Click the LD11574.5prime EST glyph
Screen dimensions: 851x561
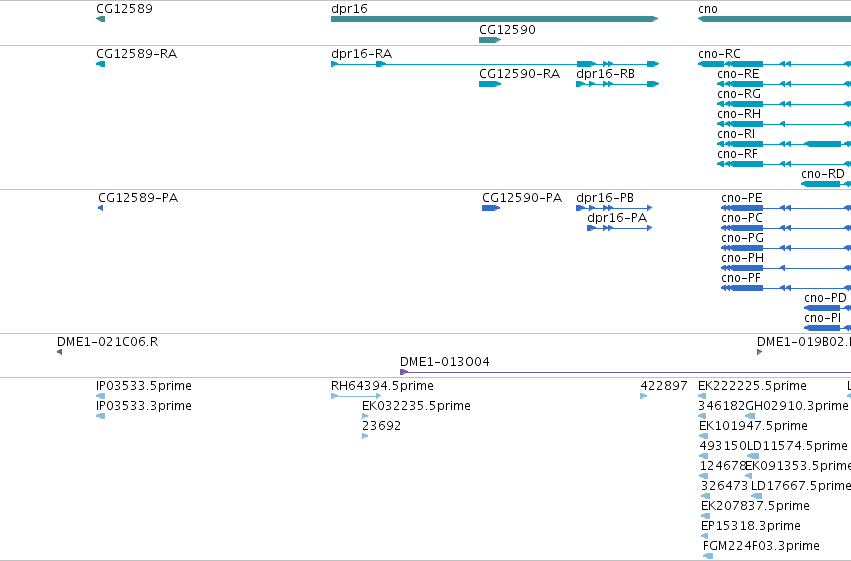(753, 456)
